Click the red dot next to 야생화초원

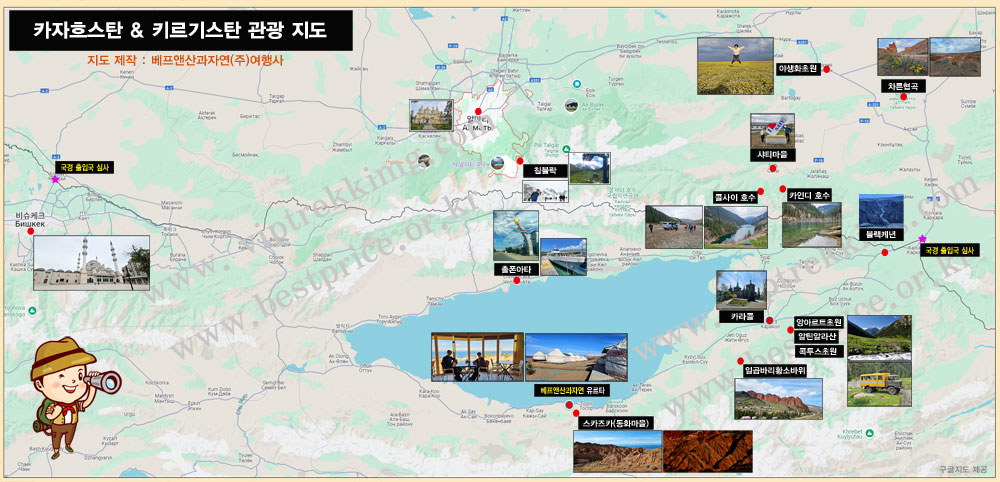827,69
